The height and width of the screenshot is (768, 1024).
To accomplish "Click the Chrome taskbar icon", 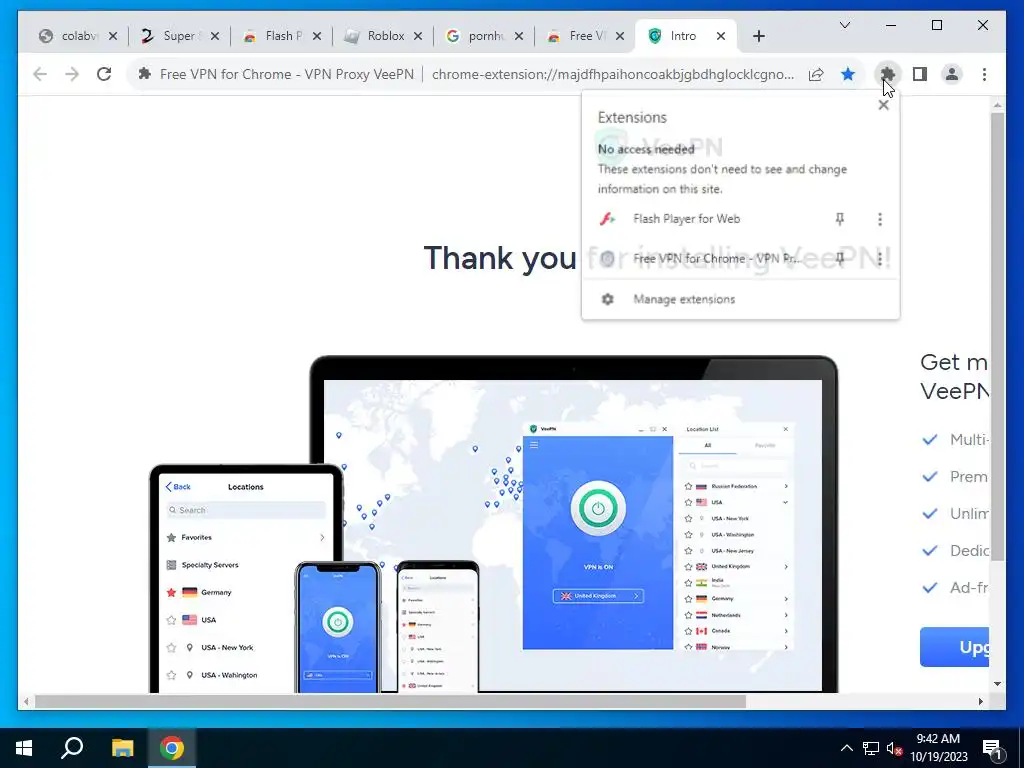I will point(172,748).
